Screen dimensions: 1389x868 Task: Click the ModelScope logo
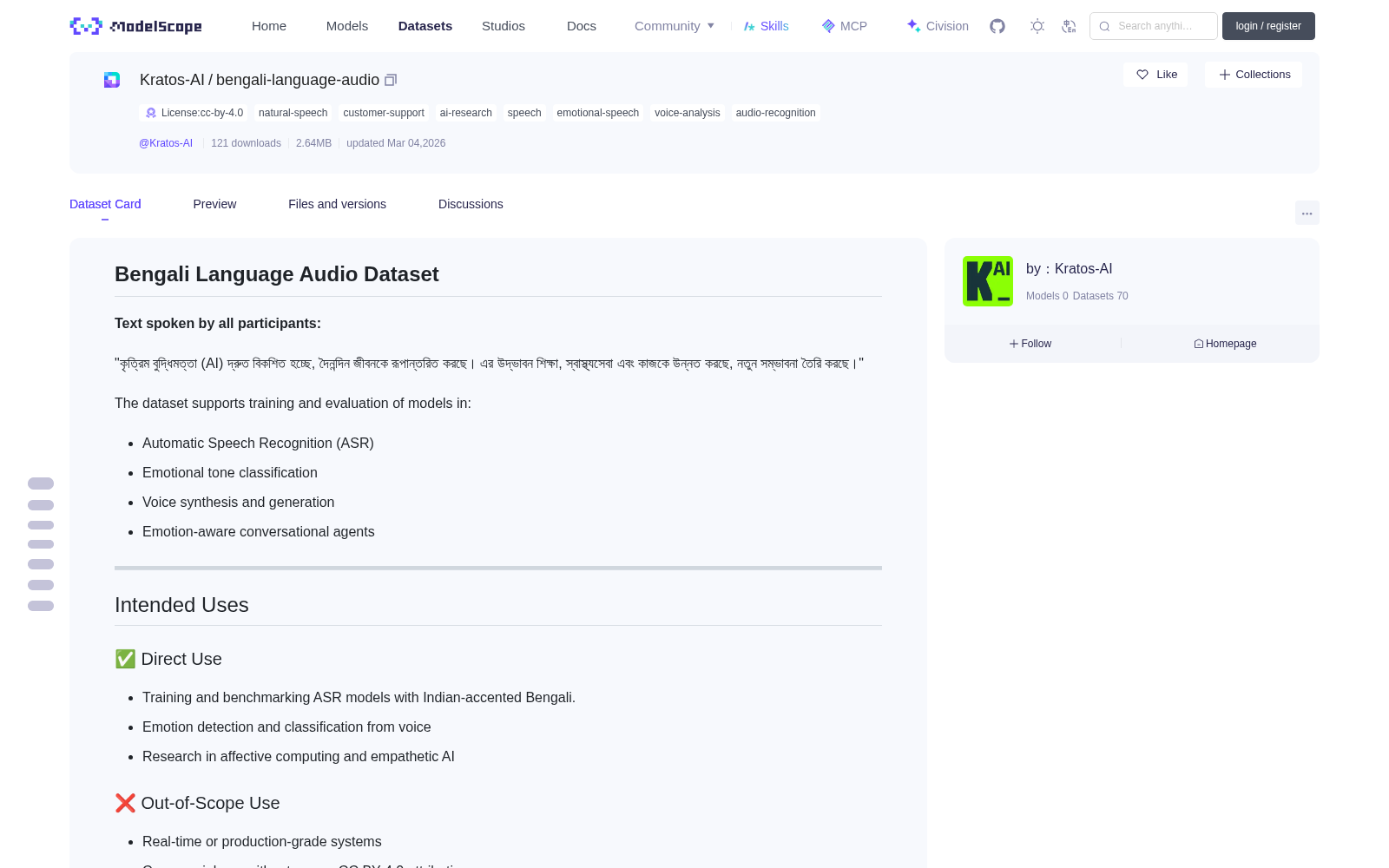tap(135, 26)
